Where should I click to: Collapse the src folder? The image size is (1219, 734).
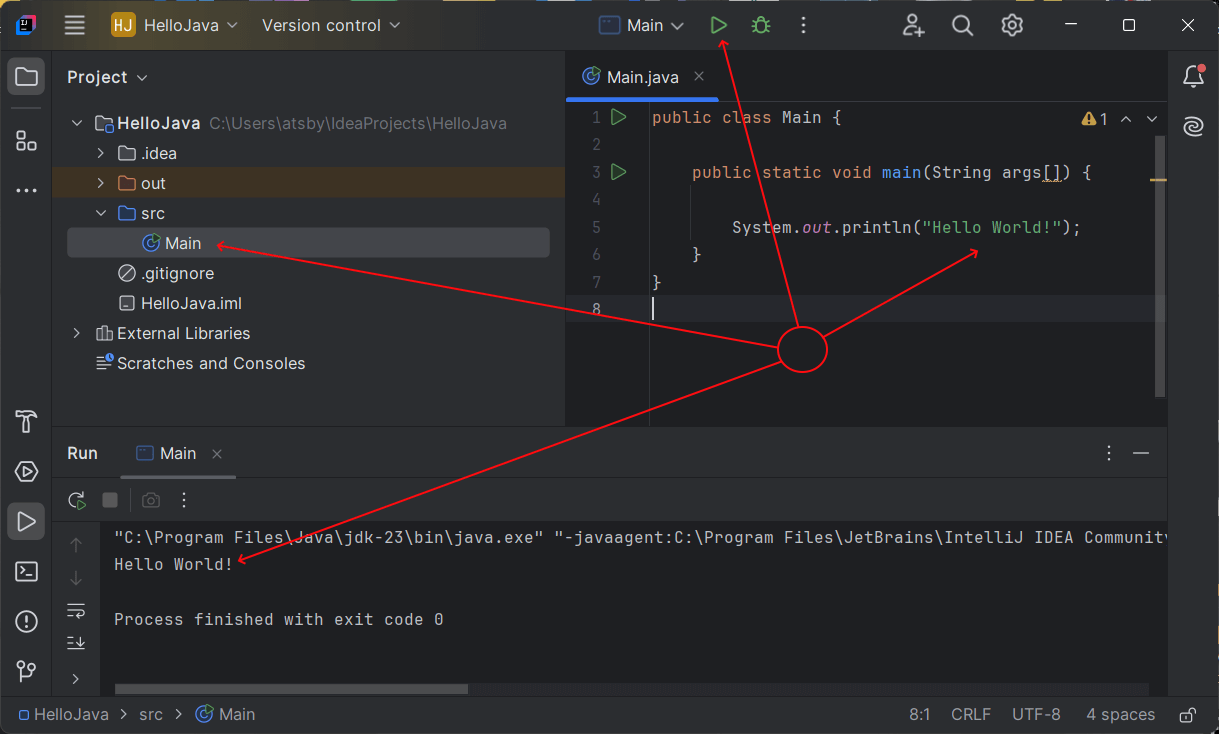tap(100, 214)
